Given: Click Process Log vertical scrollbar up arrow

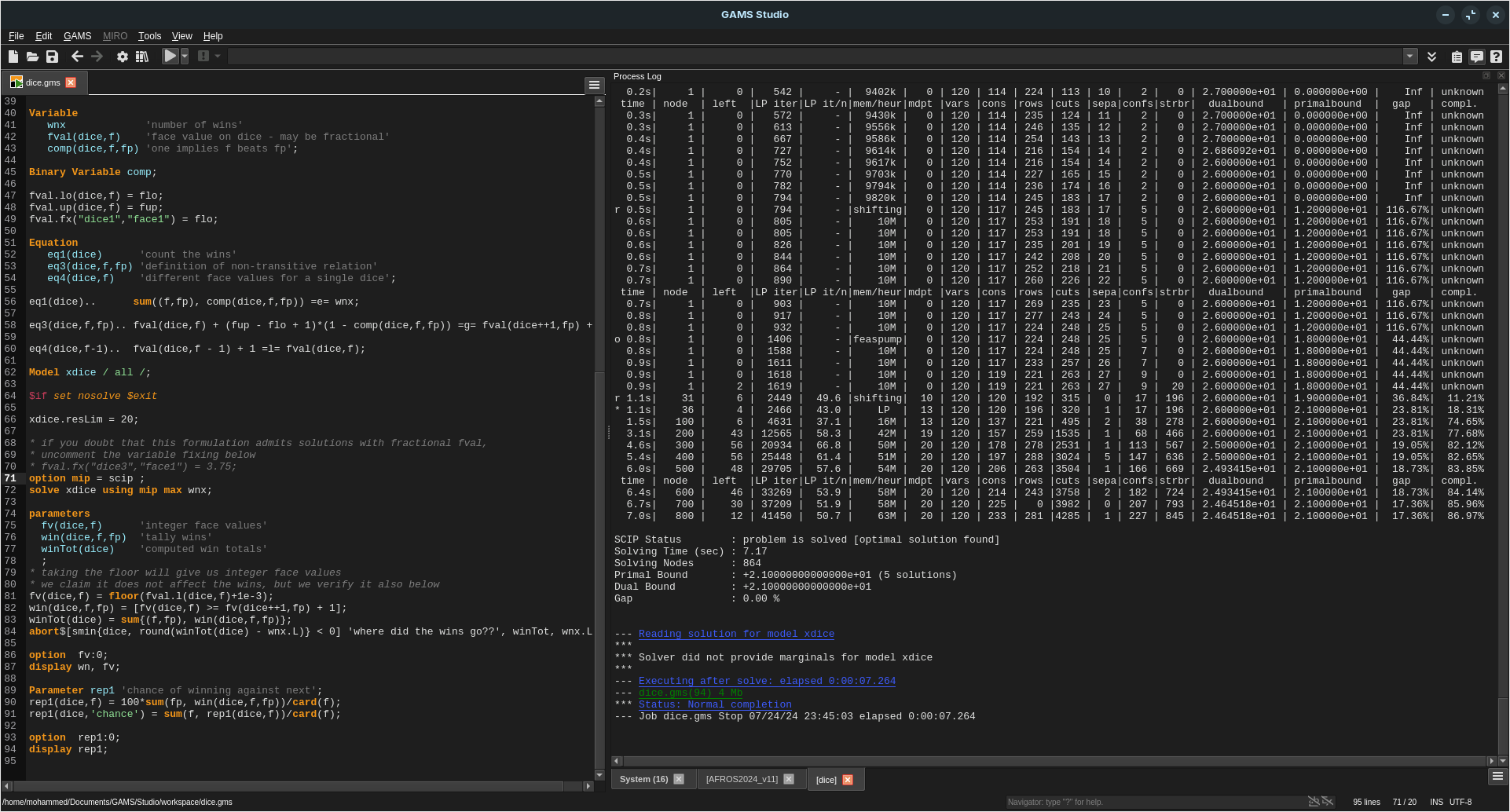Looking at the screenshot, I should (x=1503, y=89).
